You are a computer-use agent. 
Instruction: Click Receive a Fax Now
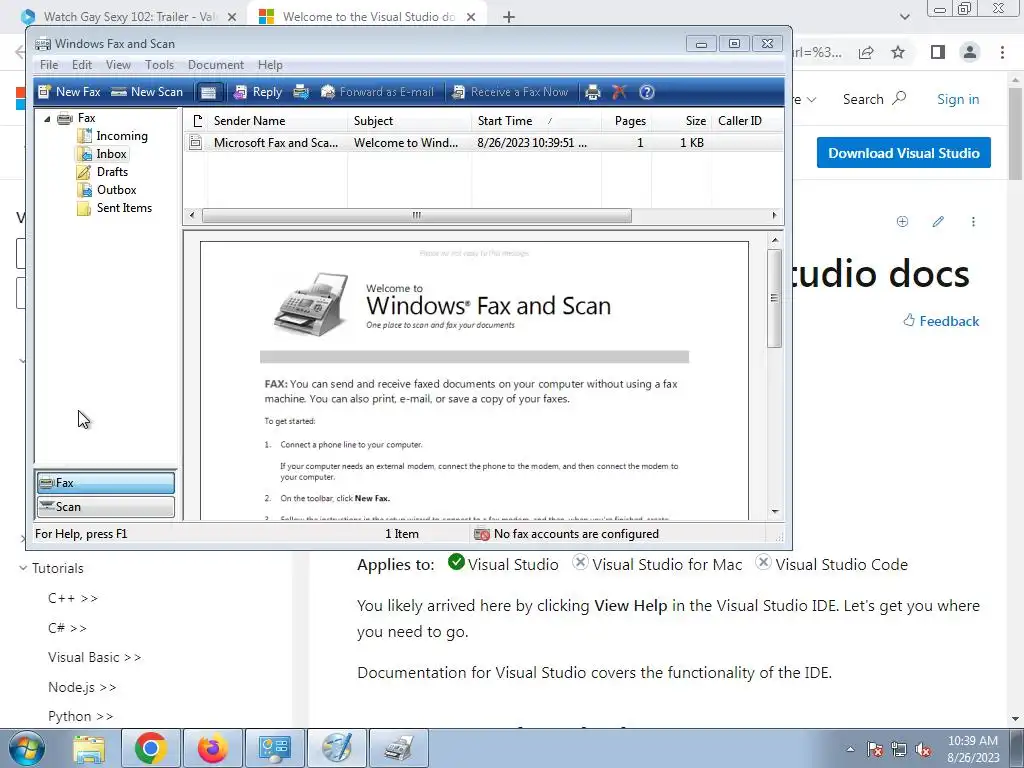(x=511, y=92)
